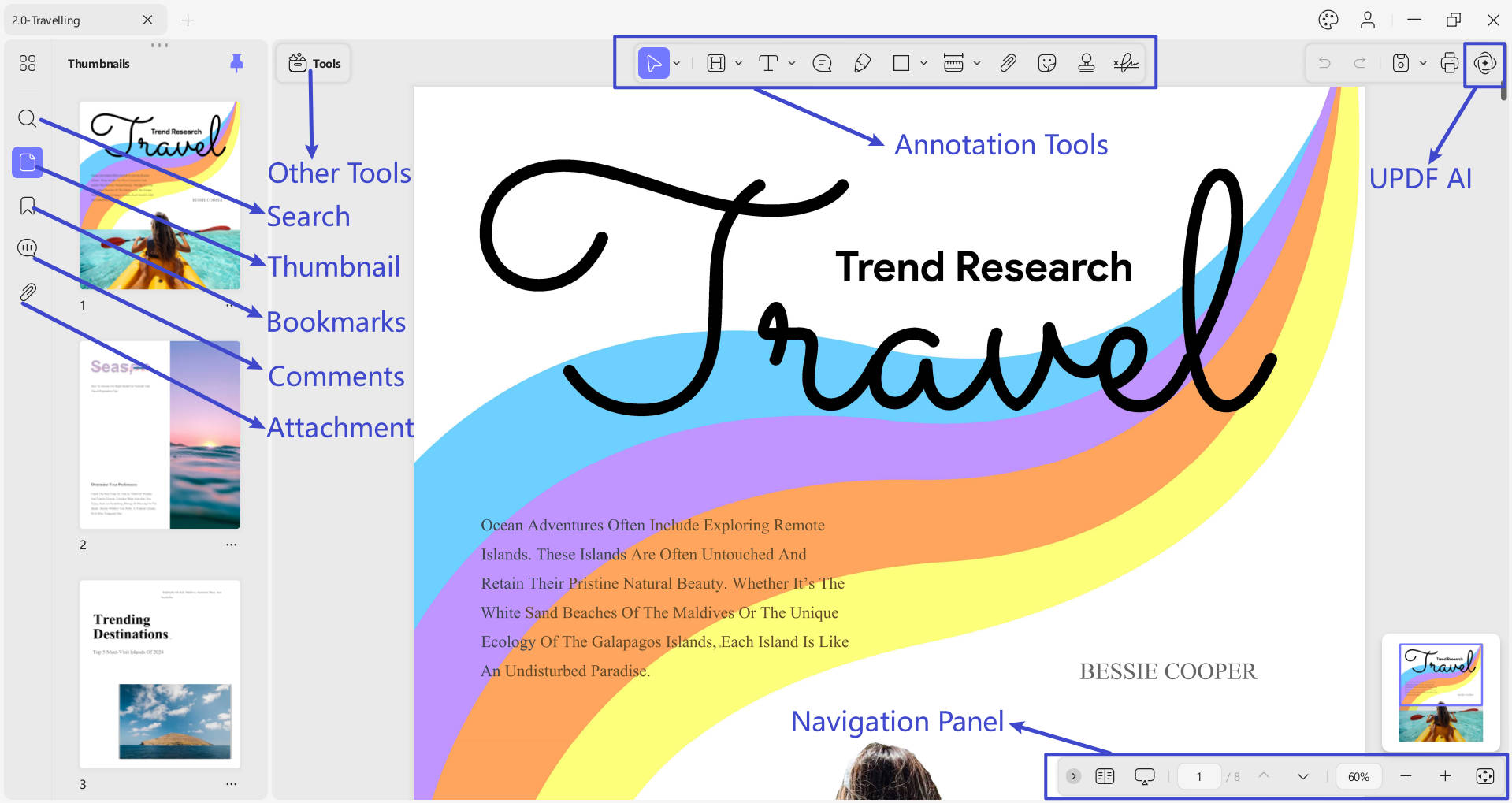Screen dimensions: 1512x803
Task: Toggle the thumbnails sidebar panel
Action: pos(28,162)
